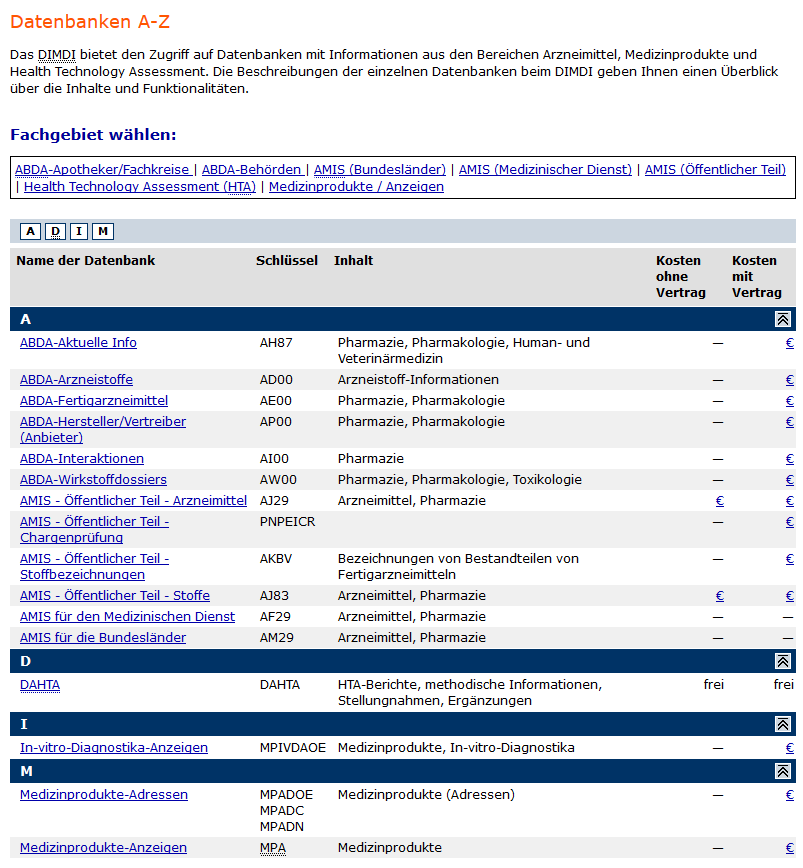Click the DIMDI abbreviation in intro text
Viewport: 803px width, 868px height.
click(57, 54)
